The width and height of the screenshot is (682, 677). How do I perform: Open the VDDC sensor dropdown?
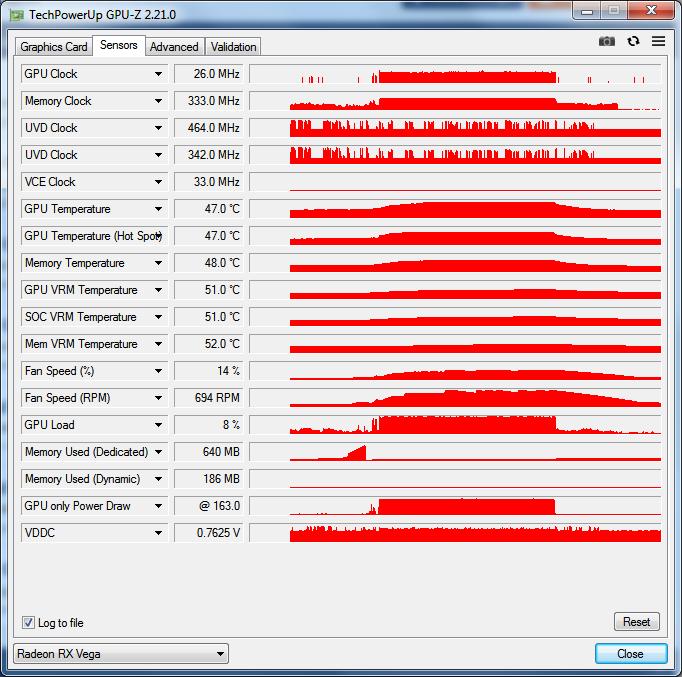158,533
